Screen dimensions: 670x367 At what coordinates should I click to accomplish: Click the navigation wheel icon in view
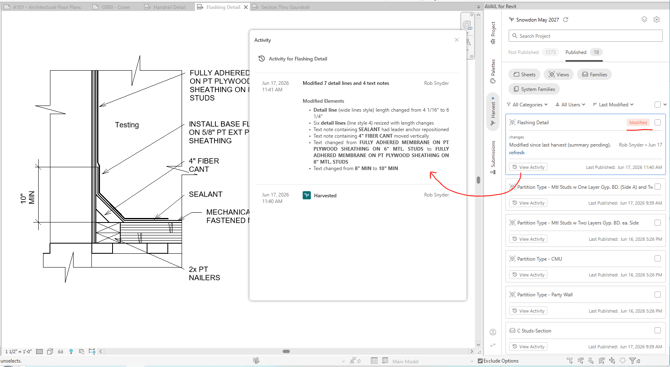tap(467, 25)
